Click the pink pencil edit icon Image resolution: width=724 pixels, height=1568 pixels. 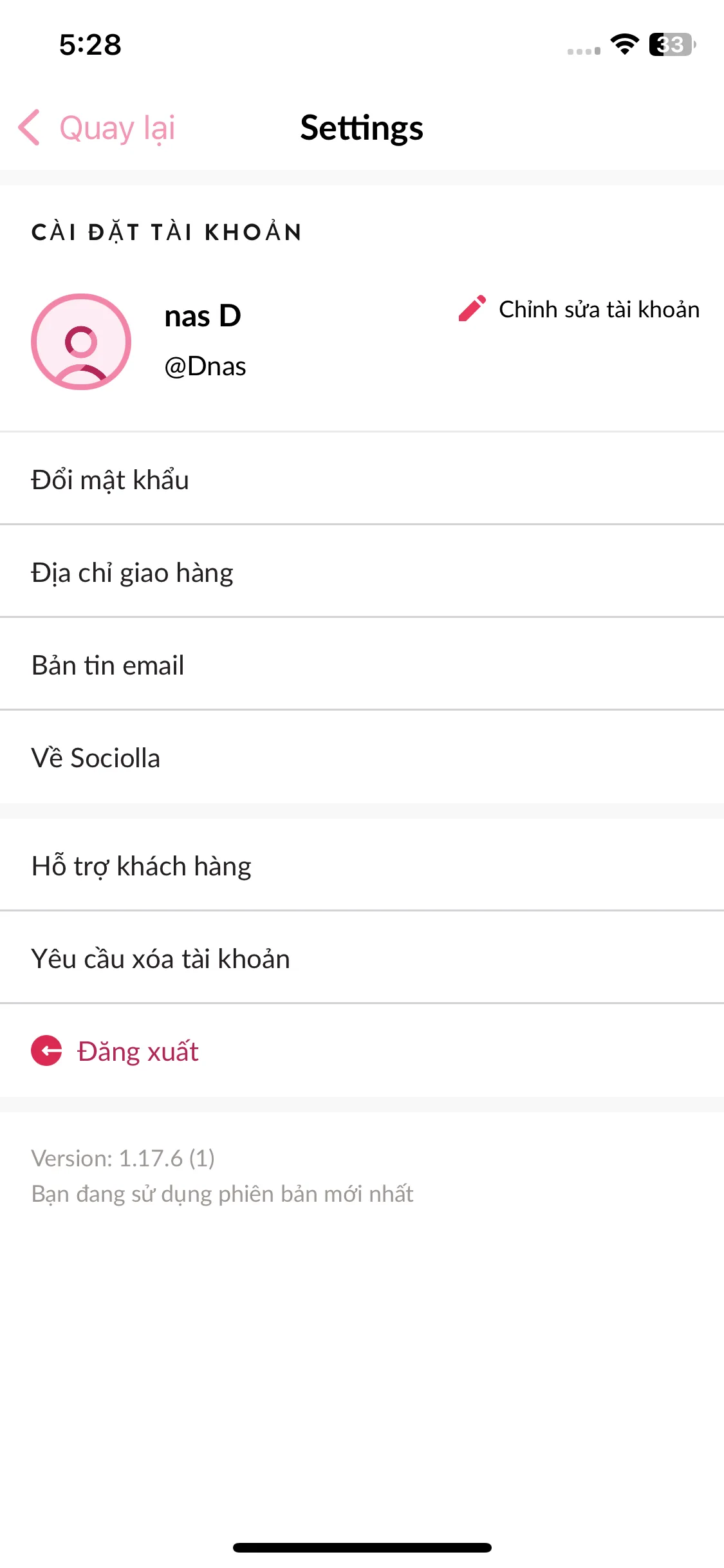472,308
